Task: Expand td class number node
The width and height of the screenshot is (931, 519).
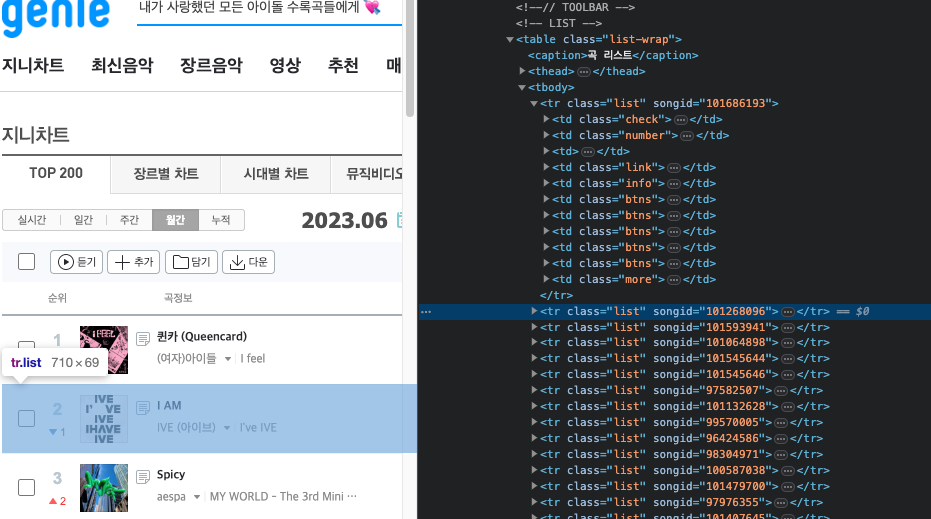Action: pyautogui.click(x=546, y=135)
